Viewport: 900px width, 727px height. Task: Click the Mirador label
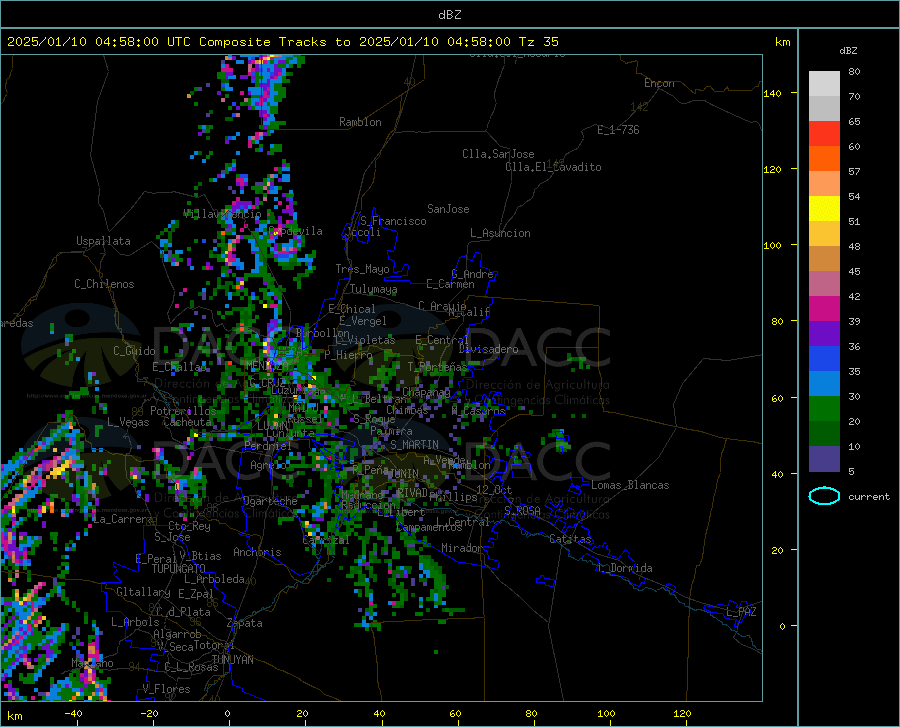coord(461,548)
